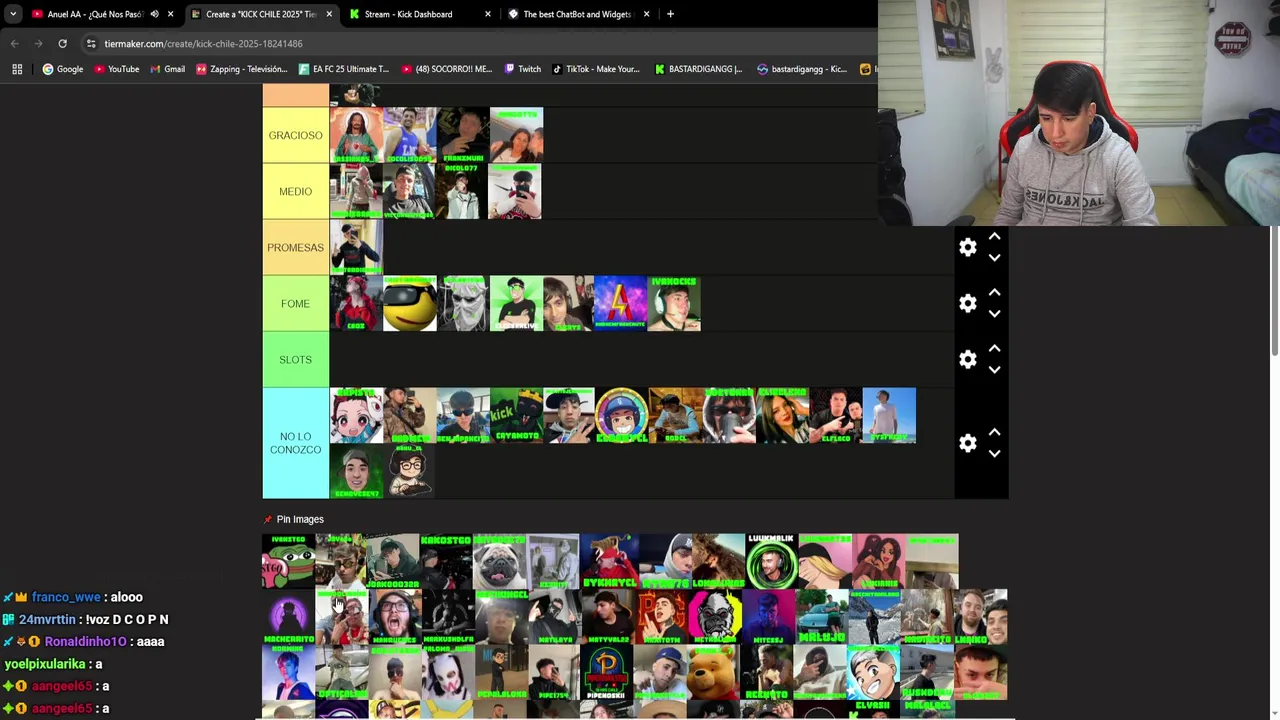Open settings gear for NO LO CONOZCO tier
The height and width of the screenshot is (720, 1280).
967,443
